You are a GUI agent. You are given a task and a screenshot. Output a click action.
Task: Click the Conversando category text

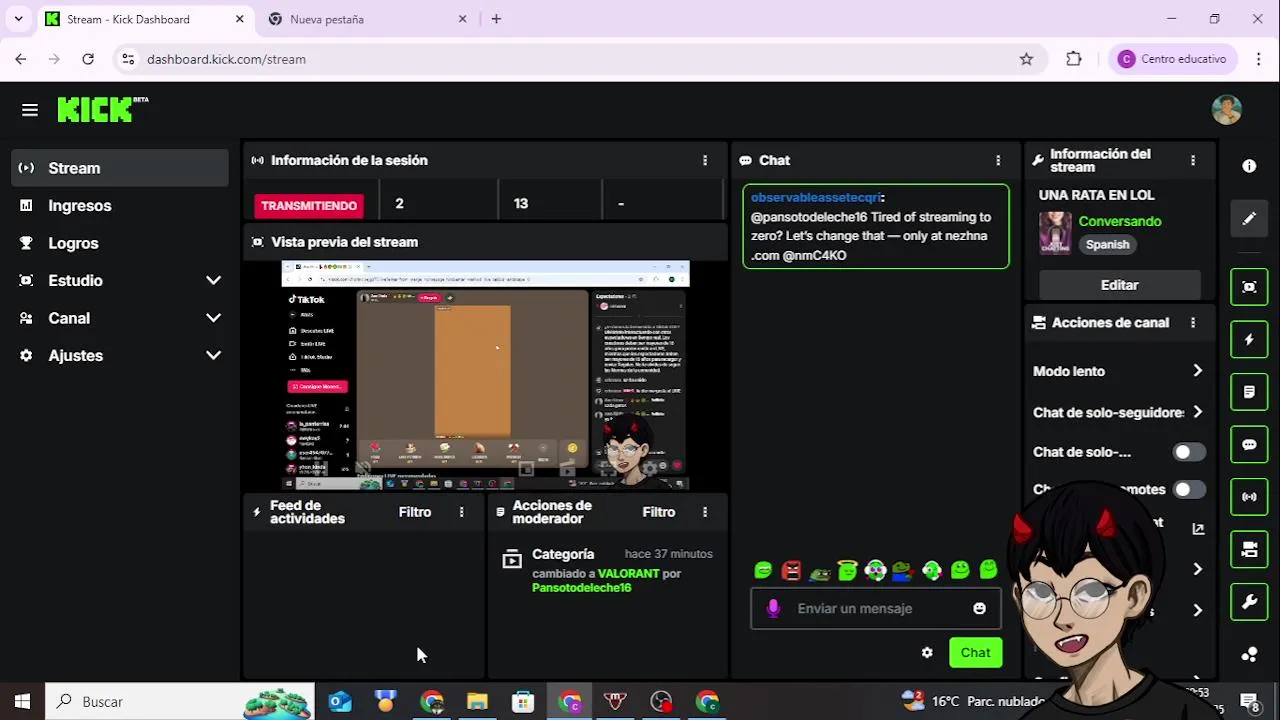click(1120, 221)
